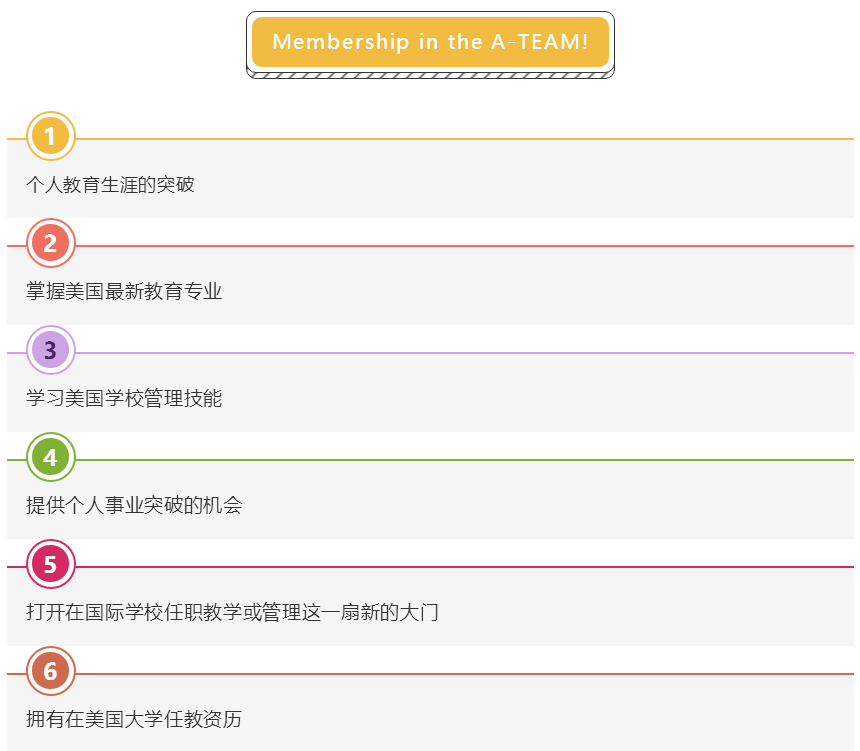Click the purple divider line beside number 3
Image resolution: width=860 pixels, height=751 pixels.
coord(460,353)
